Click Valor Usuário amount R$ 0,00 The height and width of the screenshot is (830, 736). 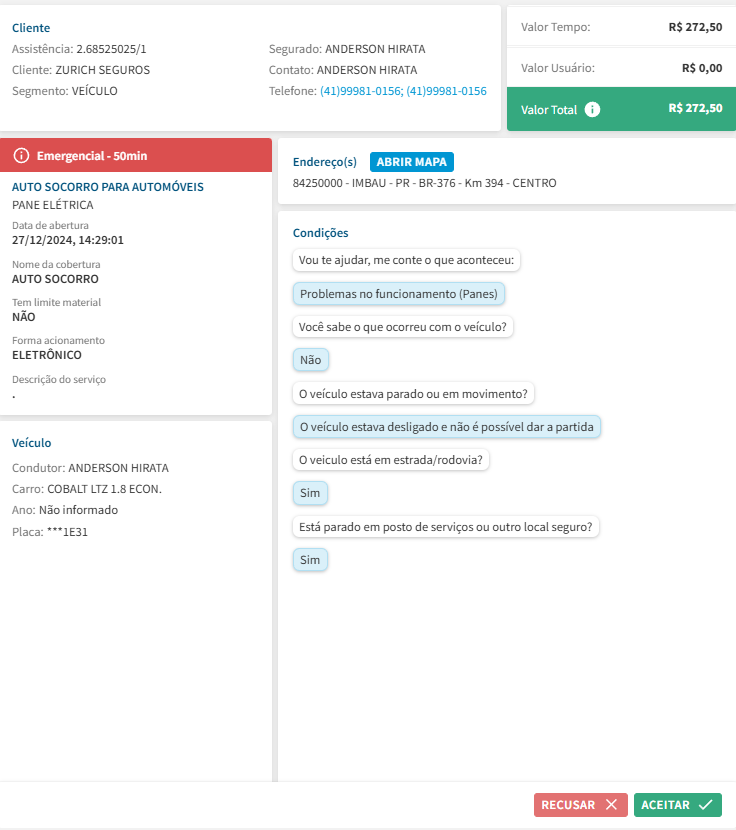pyautogui.click(x=702, y=68)
